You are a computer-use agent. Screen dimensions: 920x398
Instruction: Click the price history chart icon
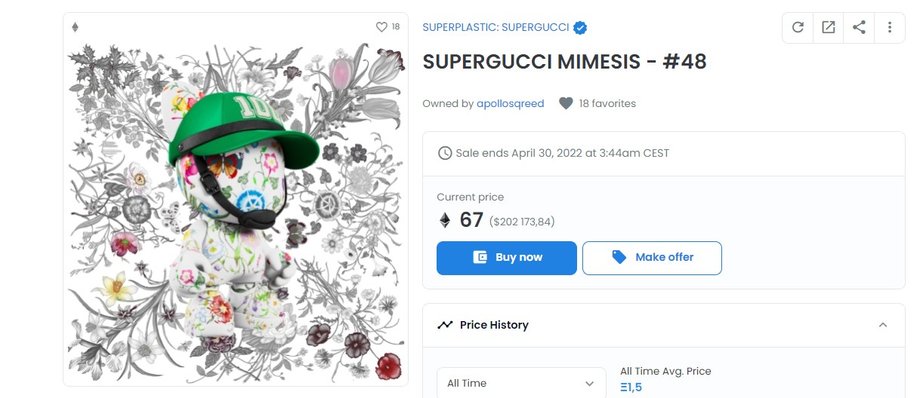445,325
